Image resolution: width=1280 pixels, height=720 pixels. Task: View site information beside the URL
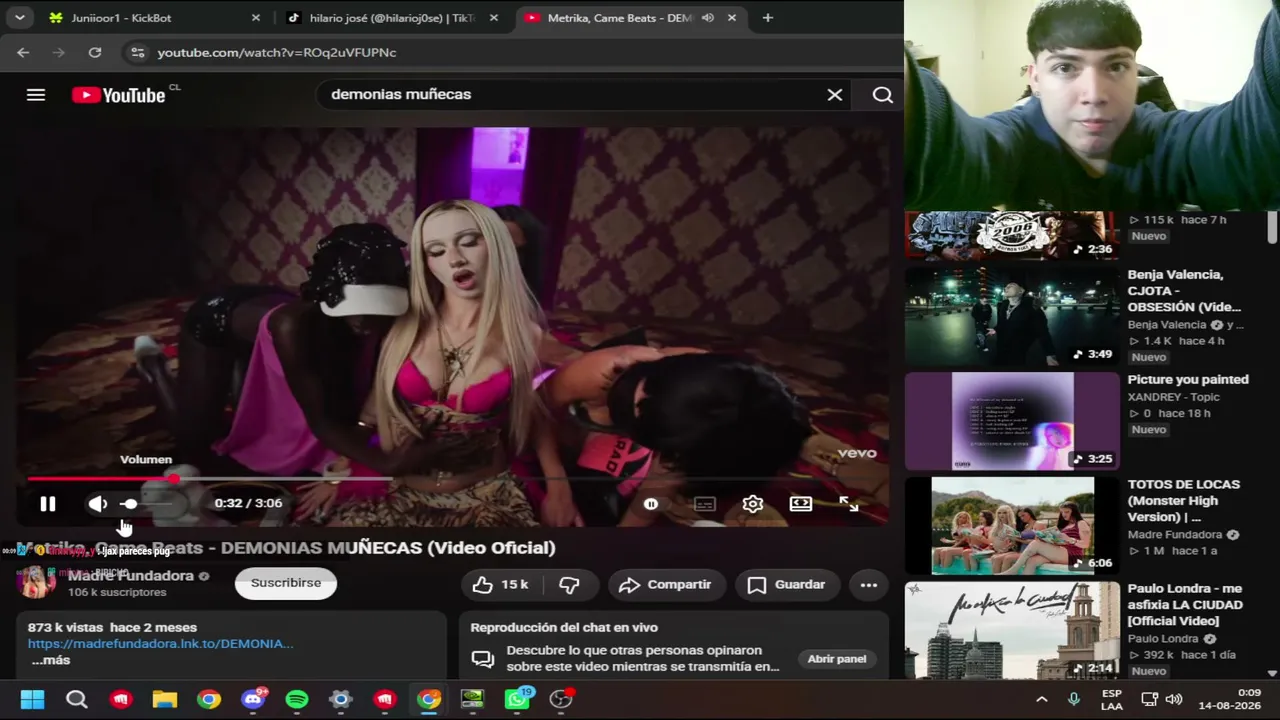[x=138, y=53]
